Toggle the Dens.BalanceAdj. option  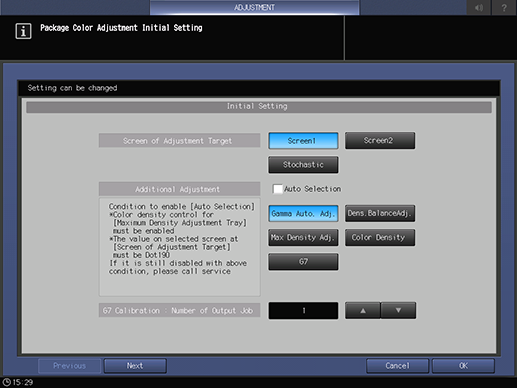click(x=380, y=213)
